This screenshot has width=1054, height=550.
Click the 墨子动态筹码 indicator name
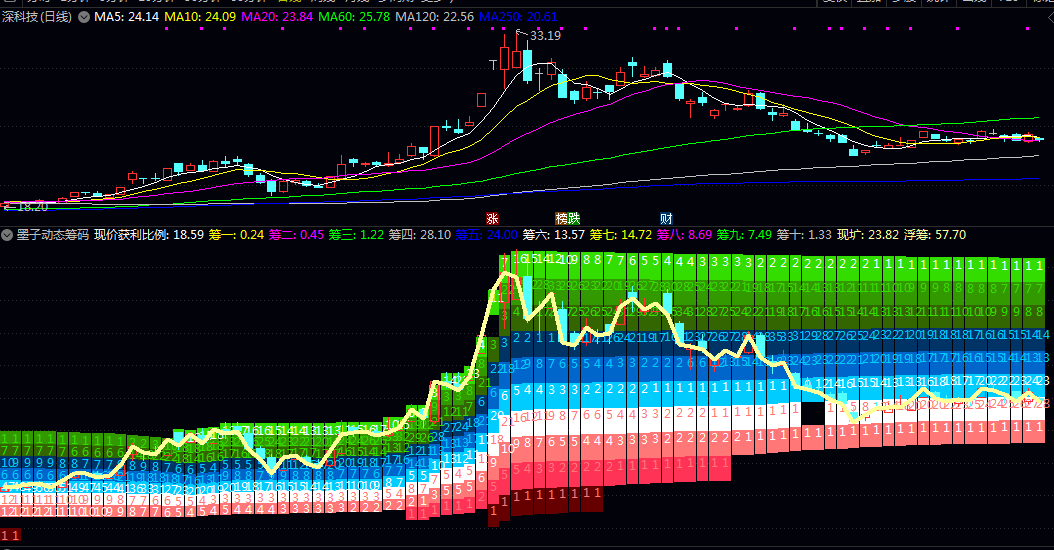pyautogui.click(x=52, y=235)
